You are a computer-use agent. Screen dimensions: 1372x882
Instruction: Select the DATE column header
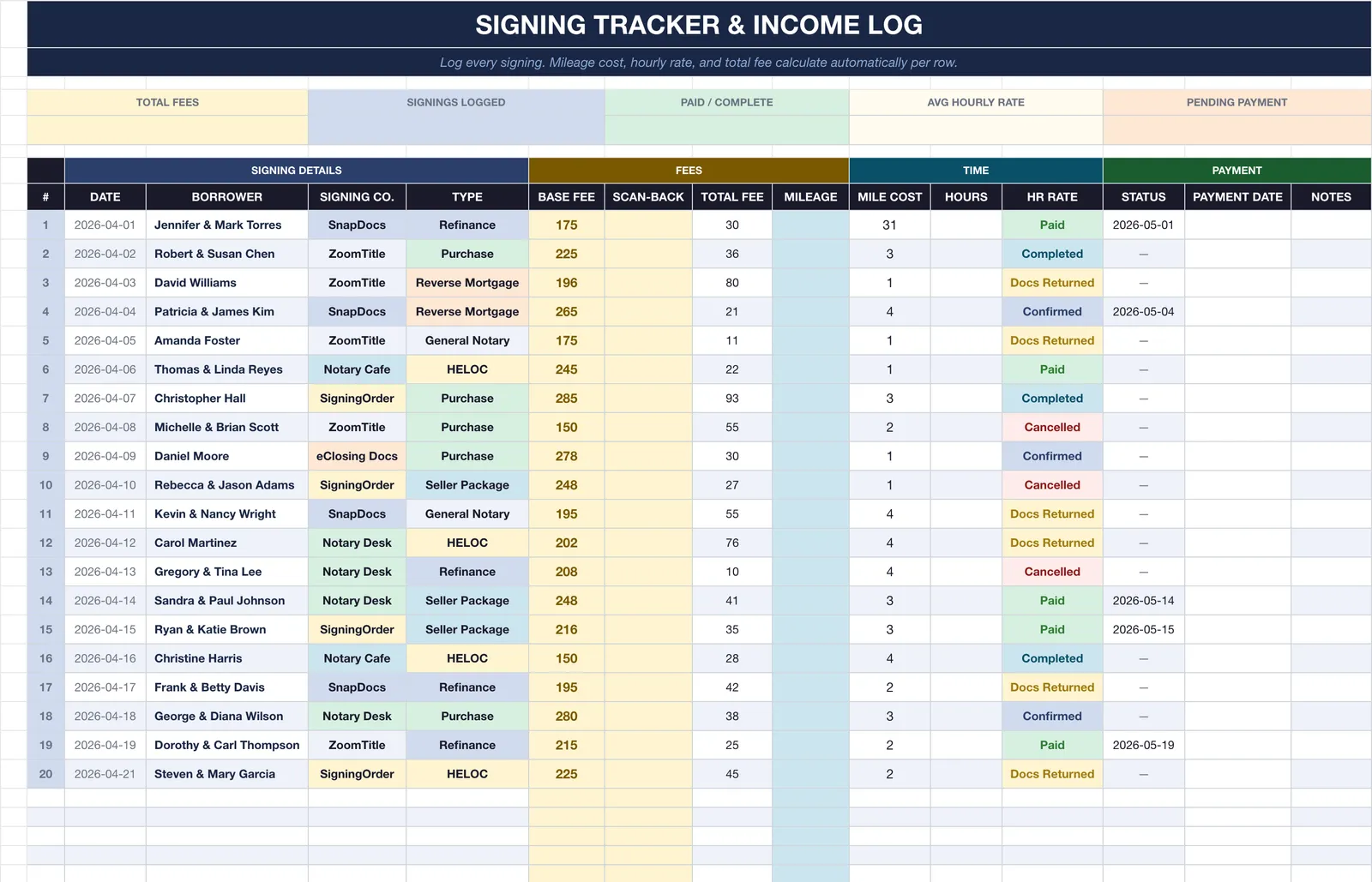click(105, 197)
